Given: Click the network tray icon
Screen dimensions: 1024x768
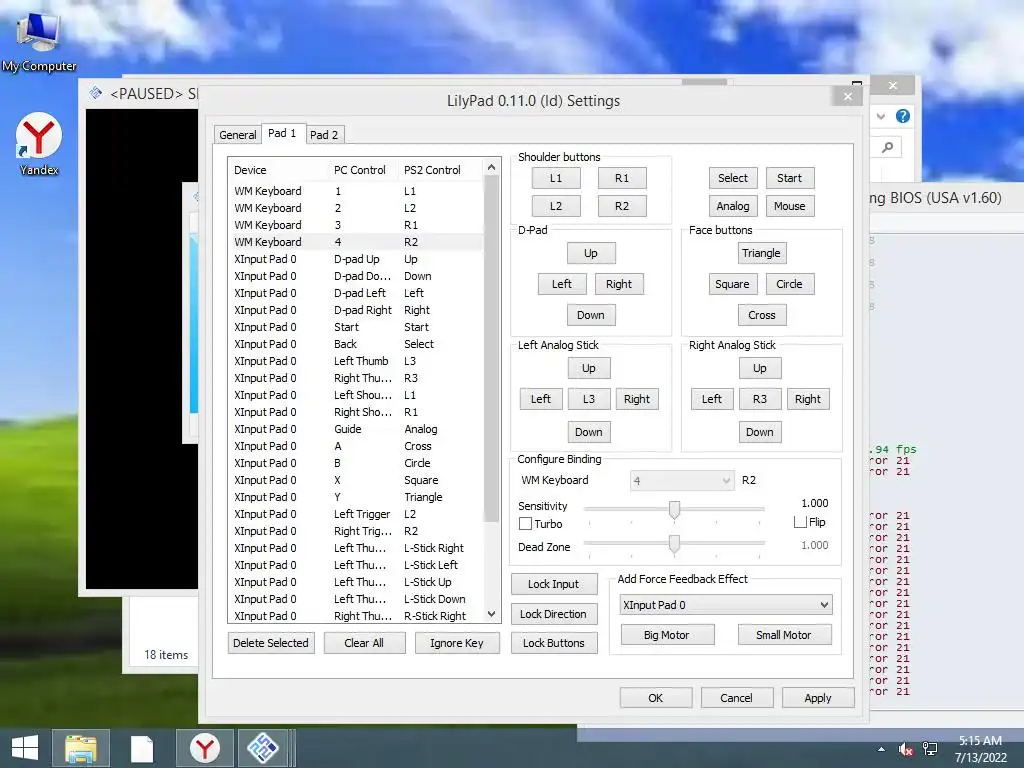Looking at the screenshot, I should tap(930, 749).
